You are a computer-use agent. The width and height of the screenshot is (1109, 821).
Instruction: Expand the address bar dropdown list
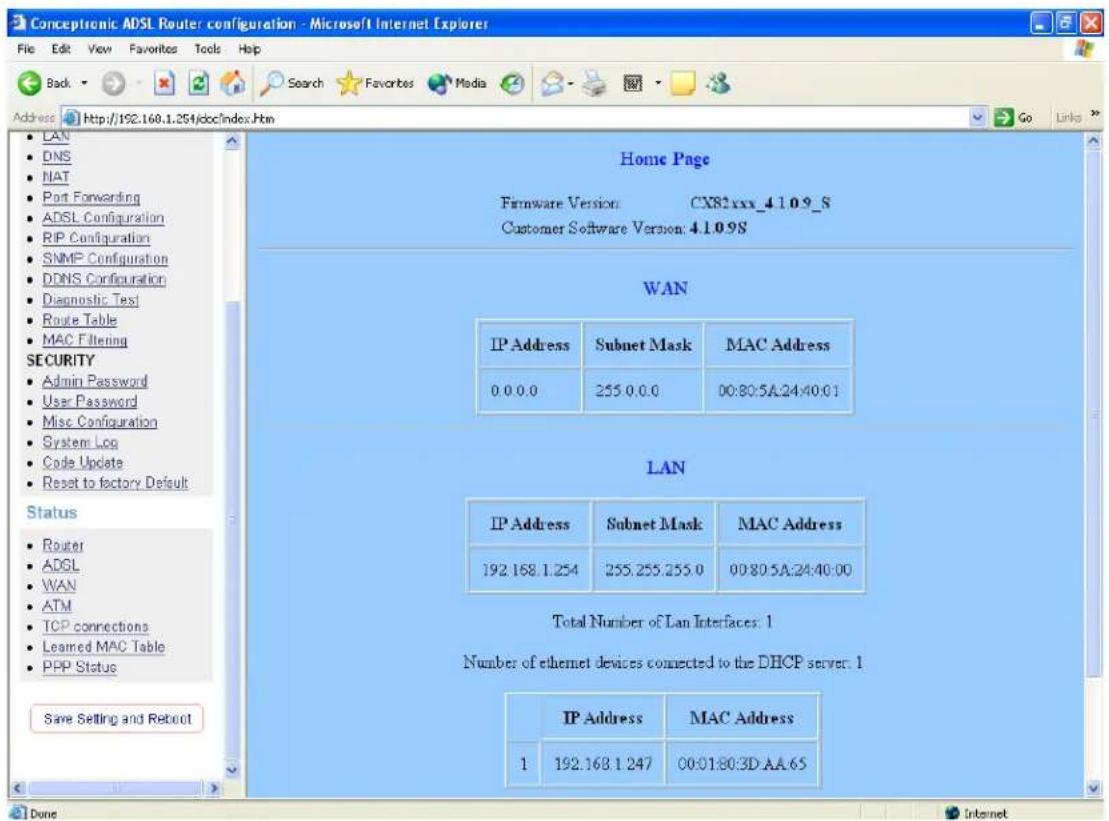coord(977,117)
